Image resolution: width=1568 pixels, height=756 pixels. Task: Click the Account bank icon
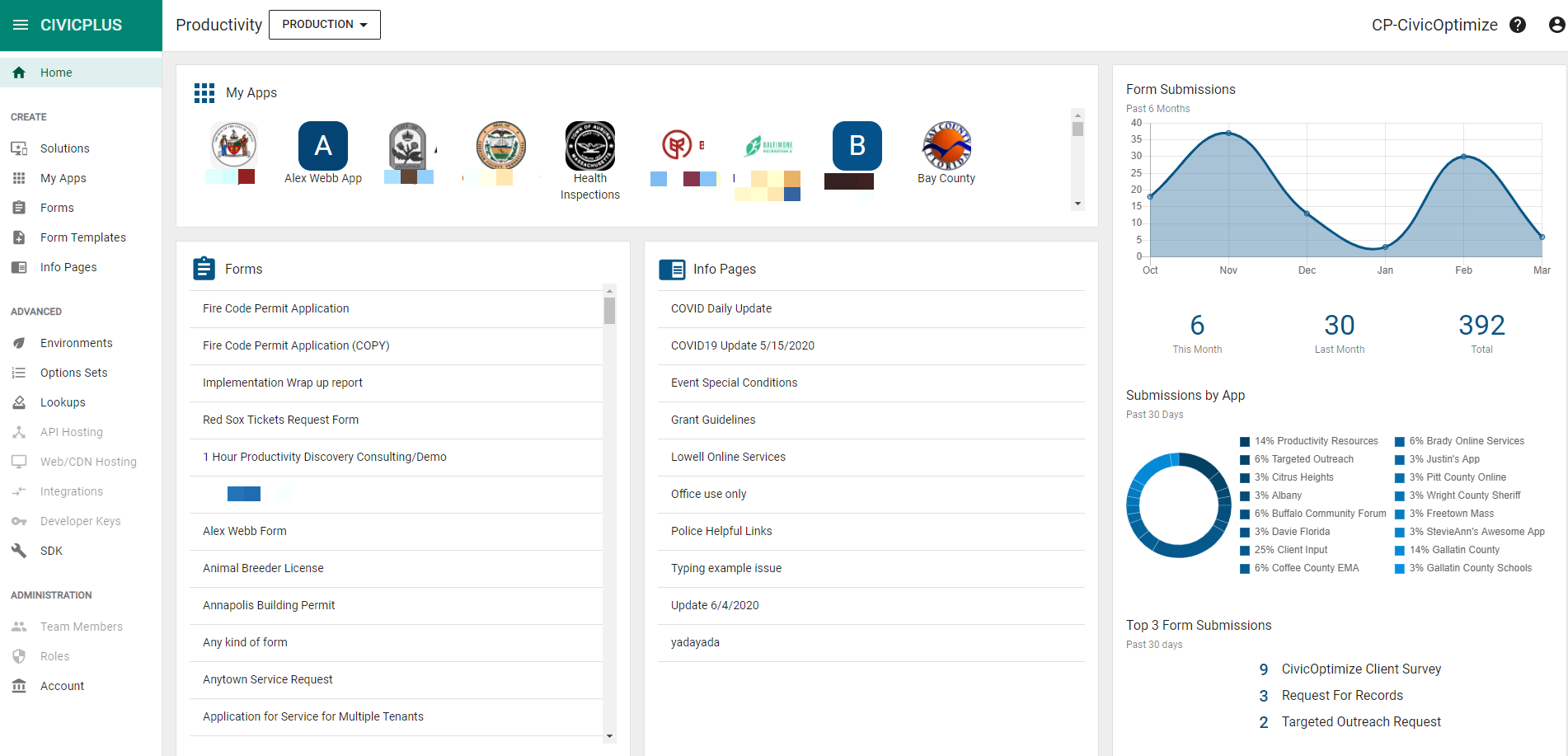[x=19, y=686]
